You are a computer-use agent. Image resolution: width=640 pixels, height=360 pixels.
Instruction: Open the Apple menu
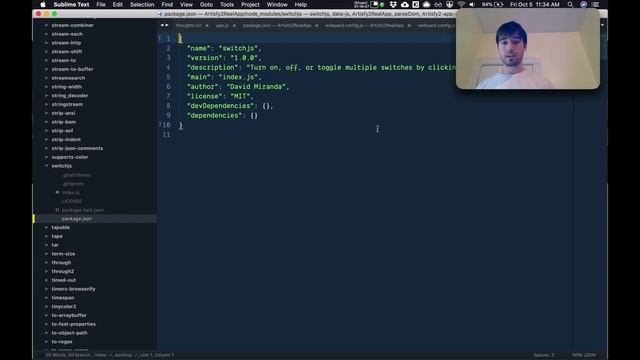tap(43, 4)
